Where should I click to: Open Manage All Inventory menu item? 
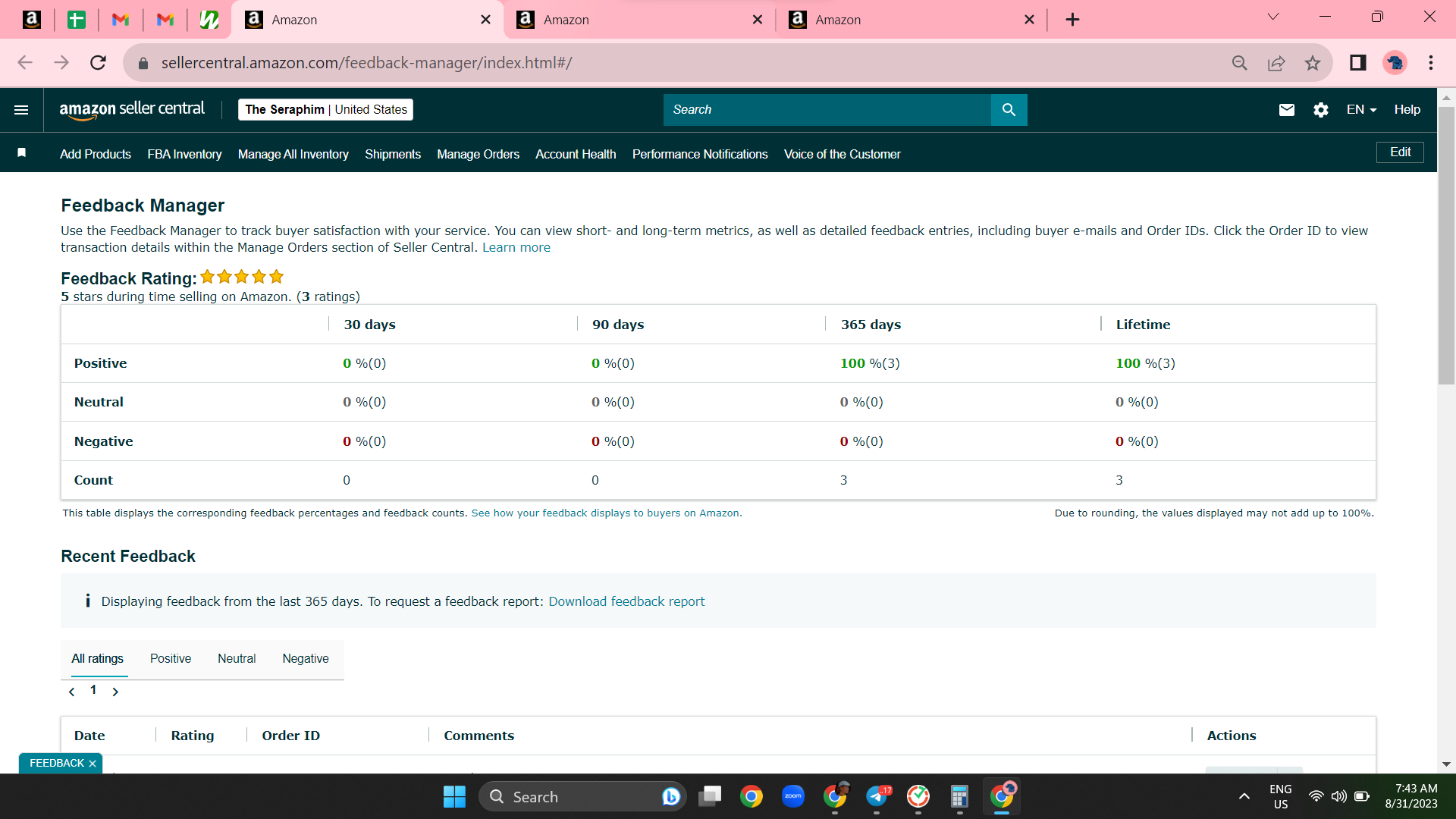click(293, 154)
